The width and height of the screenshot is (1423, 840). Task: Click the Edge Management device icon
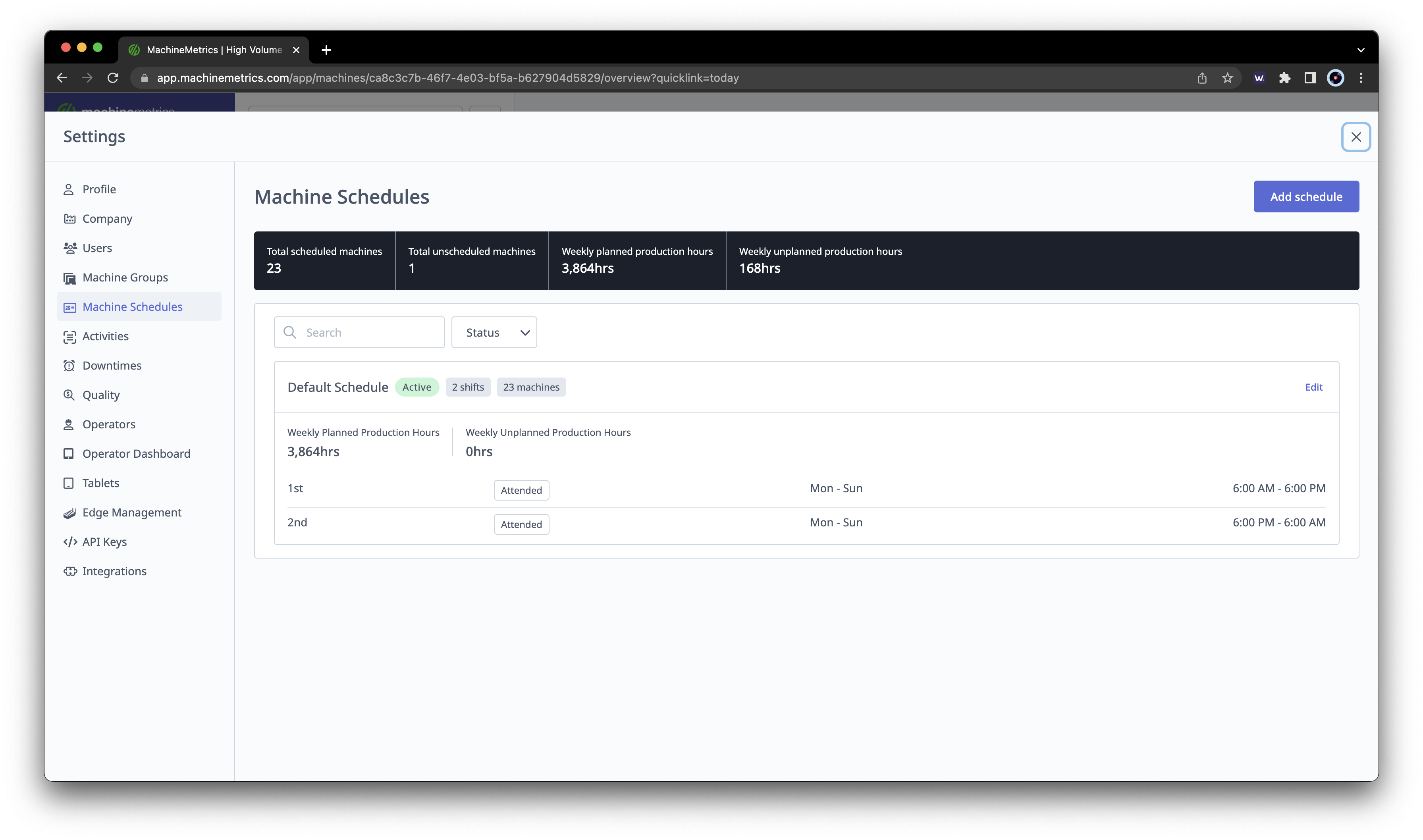(x=69, y=513)
